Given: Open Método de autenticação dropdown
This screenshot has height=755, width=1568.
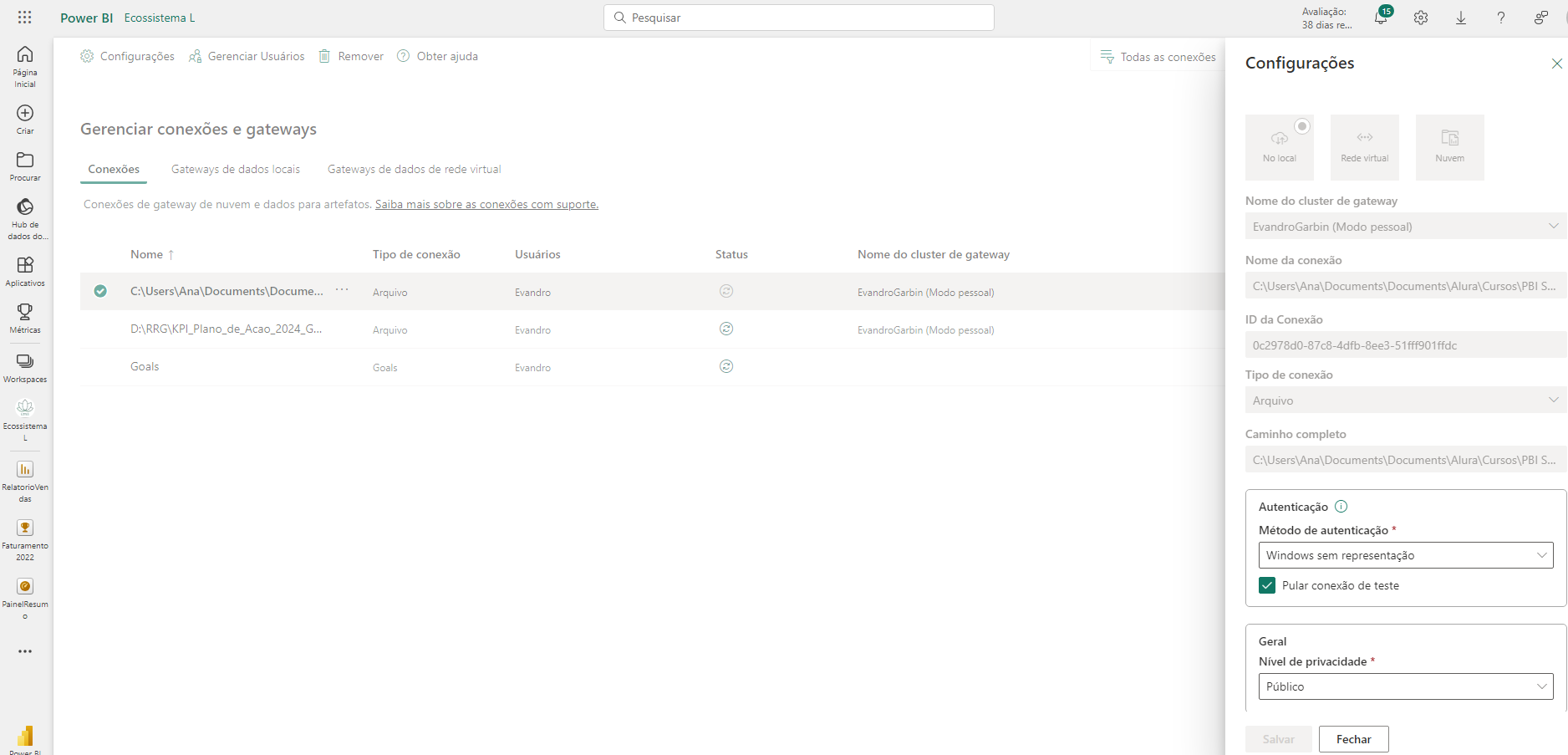Looking at the screenshot, I should [x=1406, y=555].
